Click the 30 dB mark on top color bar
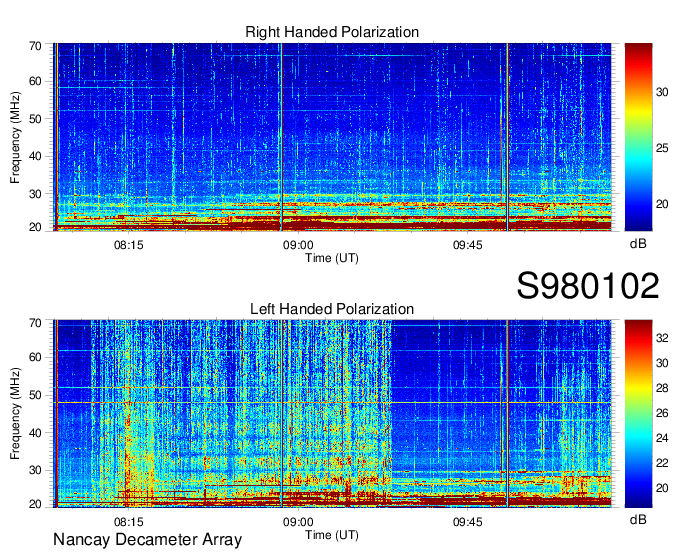Screen dimensions: 680x552 pyautogui.click(x=662, y=92)
